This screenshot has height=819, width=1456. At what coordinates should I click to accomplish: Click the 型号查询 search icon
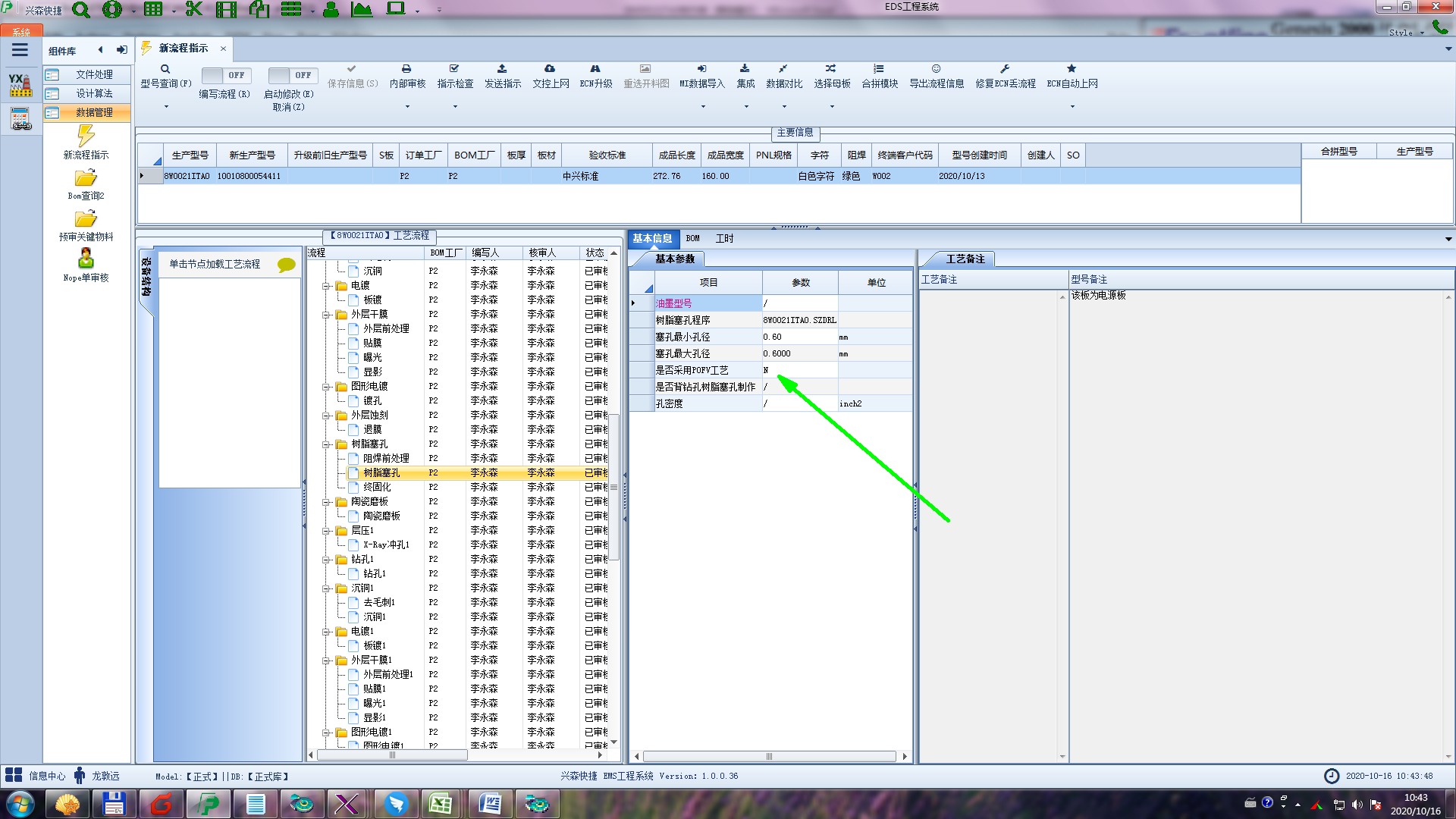coord(165,69)
